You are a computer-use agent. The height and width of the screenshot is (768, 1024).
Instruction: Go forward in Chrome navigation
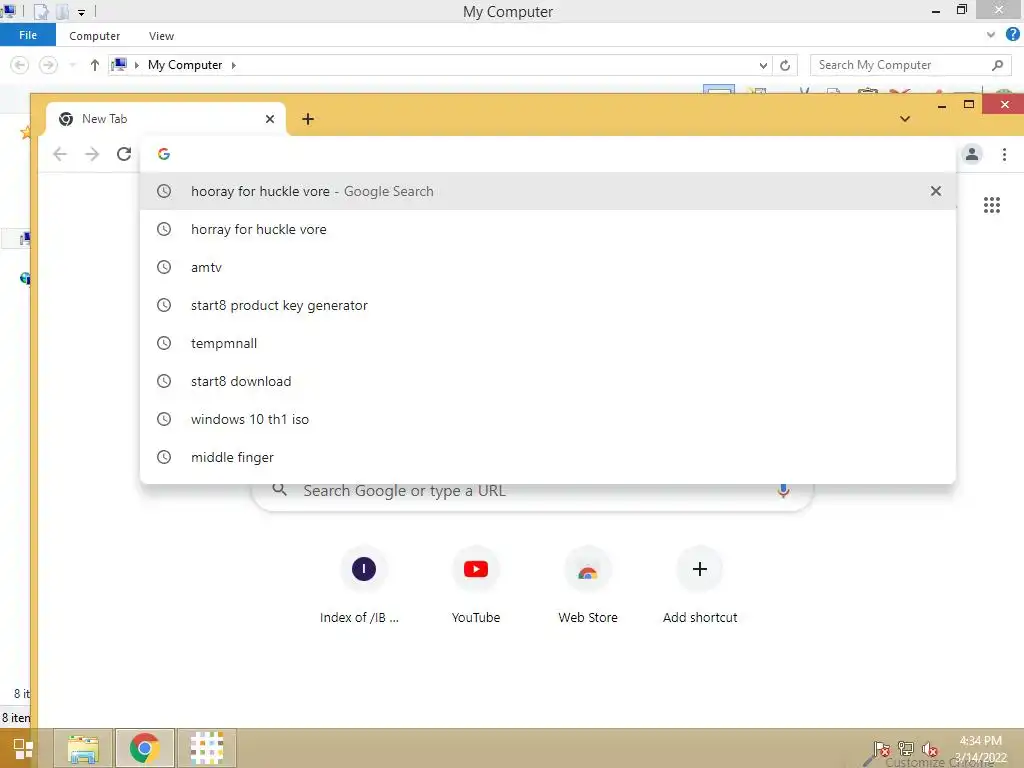(92, 154)
